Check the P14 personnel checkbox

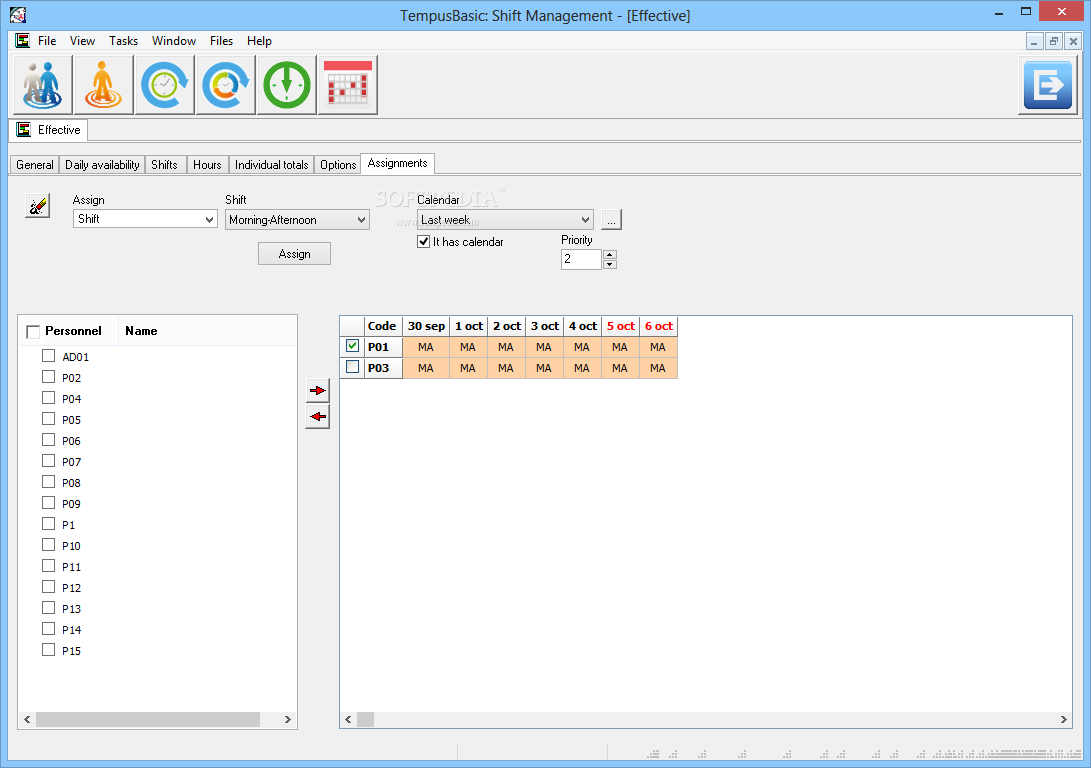[x=48, y=628]
